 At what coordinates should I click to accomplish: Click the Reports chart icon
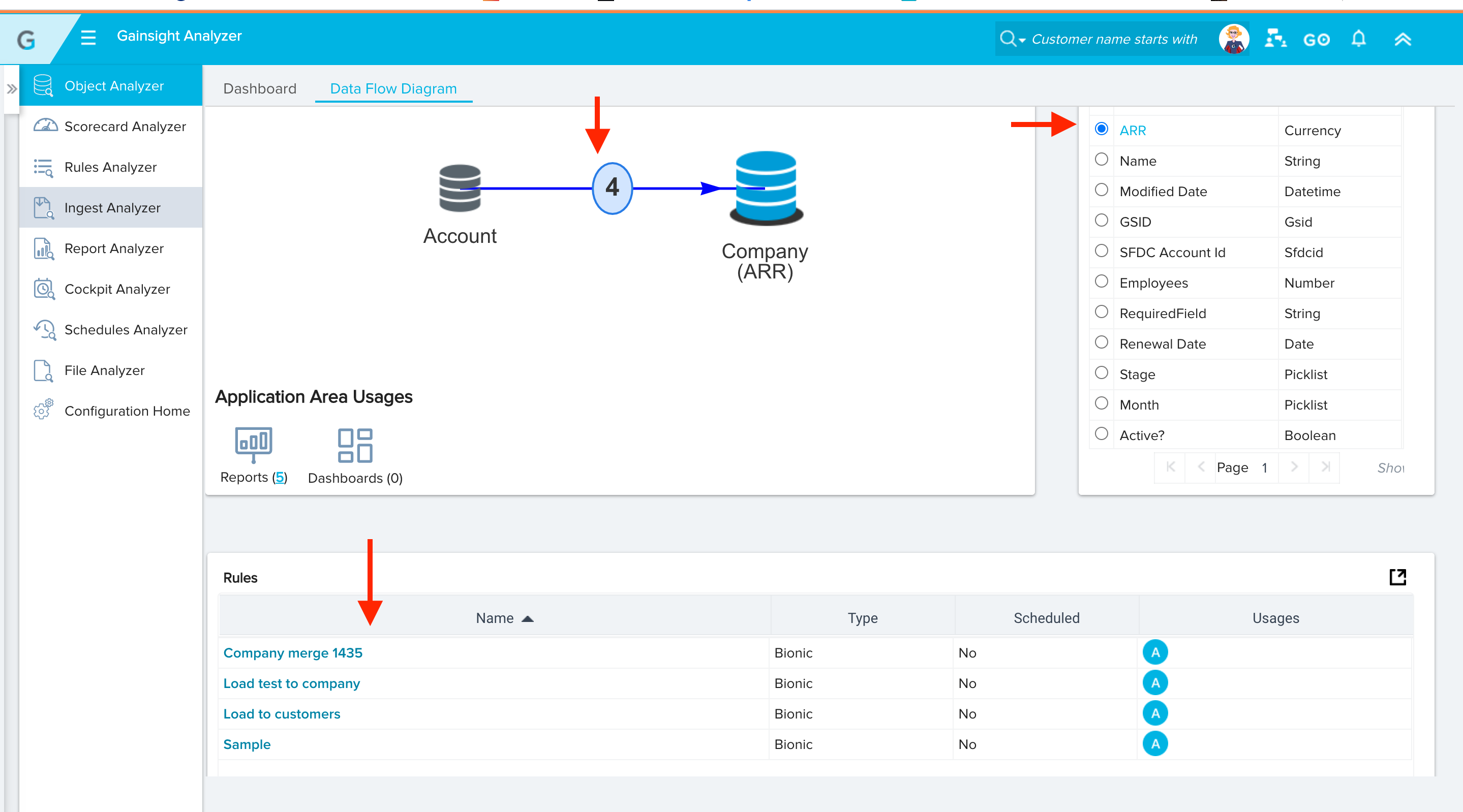[x=253, y=445]
